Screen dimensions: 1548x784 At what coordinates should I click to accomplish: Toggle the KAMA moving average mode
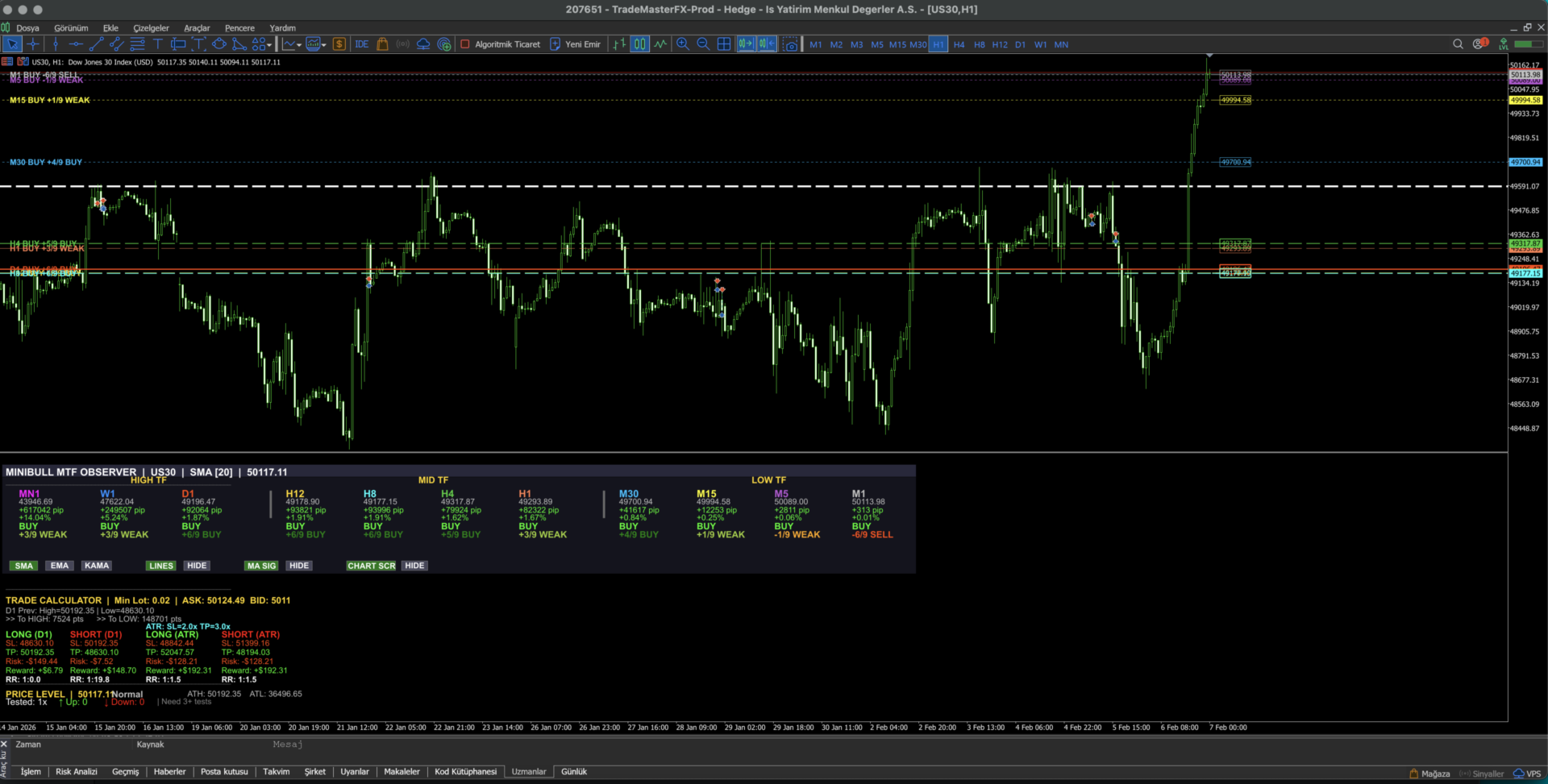pos(97,566)
